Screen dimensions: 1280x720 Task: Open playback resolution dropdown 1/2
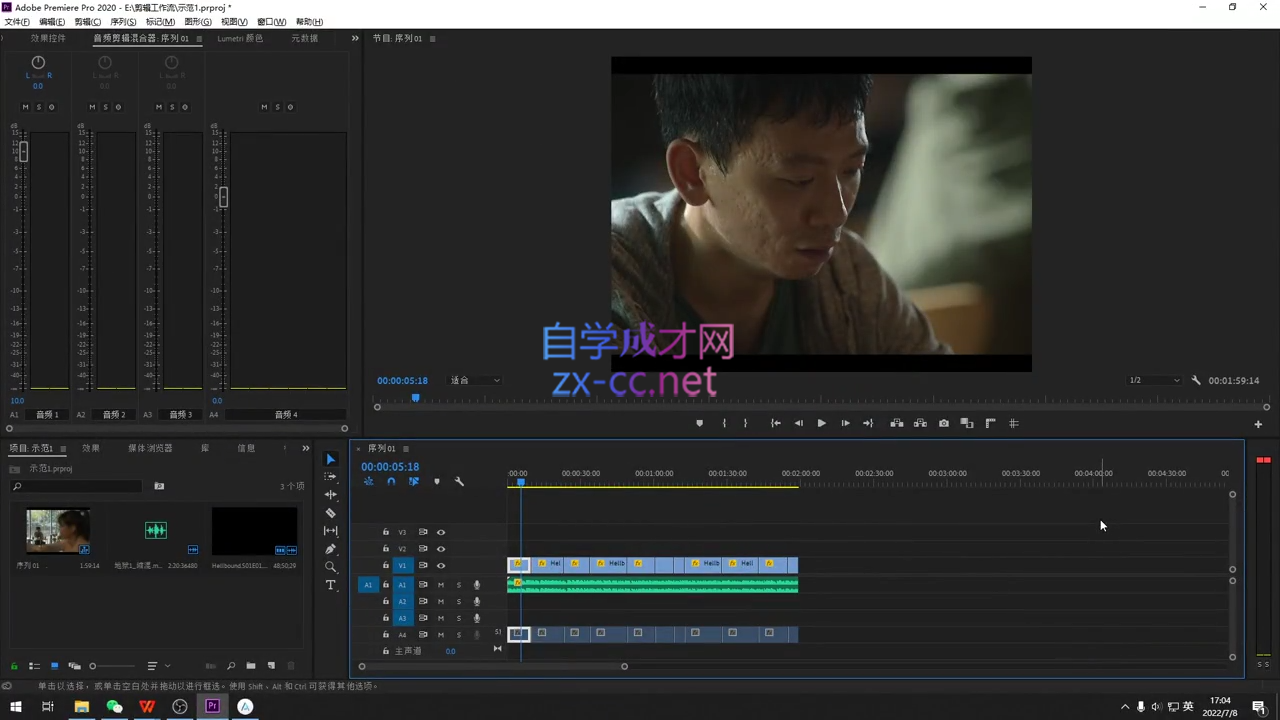(x=1155, y=380)
